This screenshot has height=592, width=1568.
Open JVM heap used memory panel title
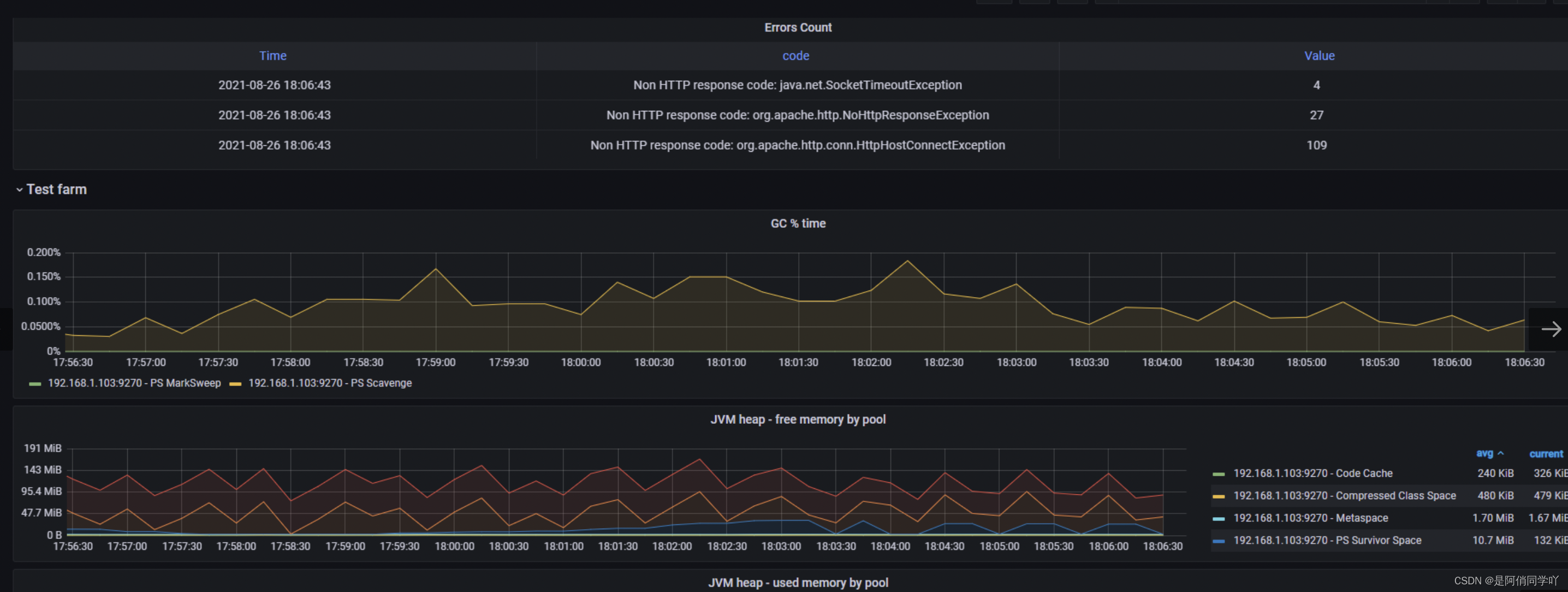[x=798, y=583]
